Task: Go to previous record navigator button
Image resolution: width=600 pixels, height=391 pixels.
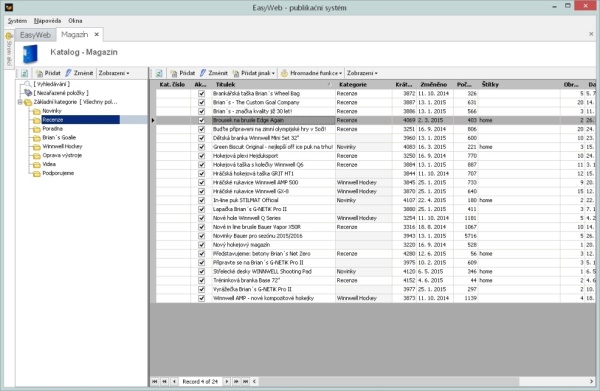Action: (174, 381)
